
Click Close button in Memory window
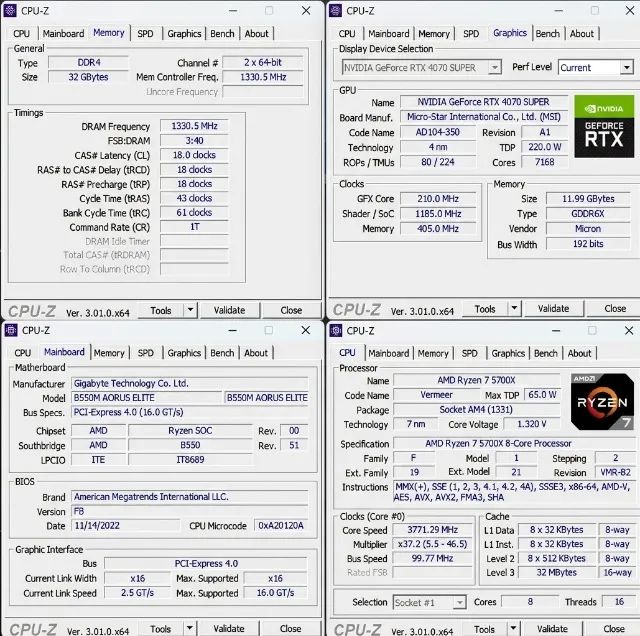point(291,310)
